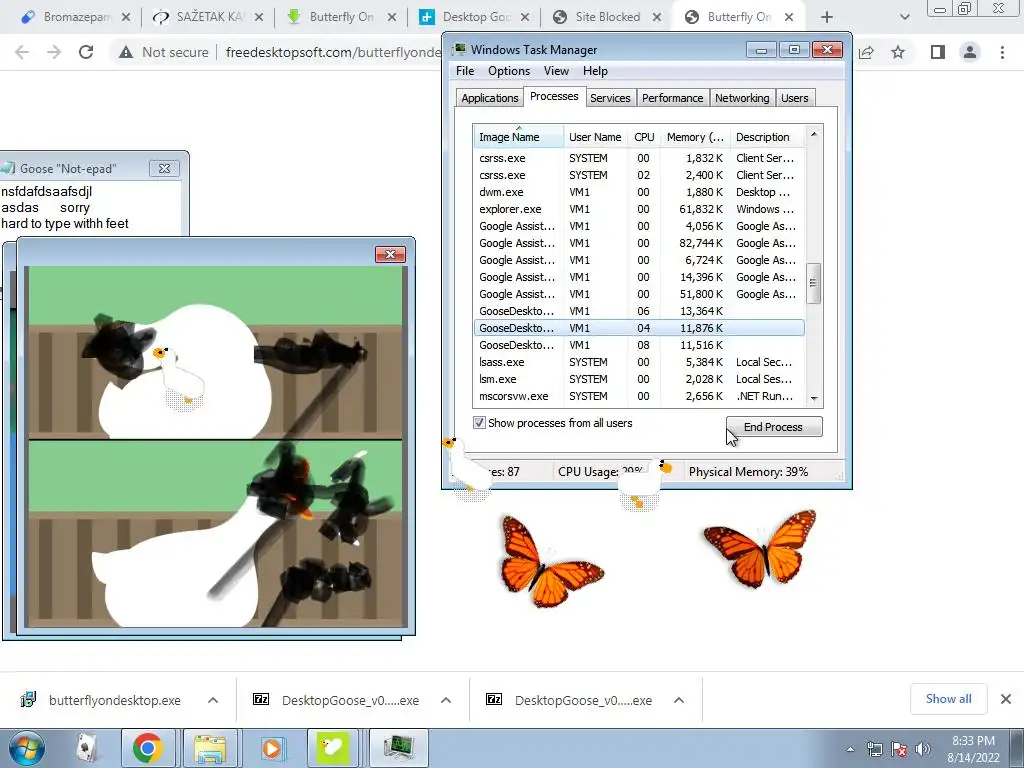This screenshot has width=1024, height=768.
Task: Open Chrome from the taskbar
Action: (148, 748)
